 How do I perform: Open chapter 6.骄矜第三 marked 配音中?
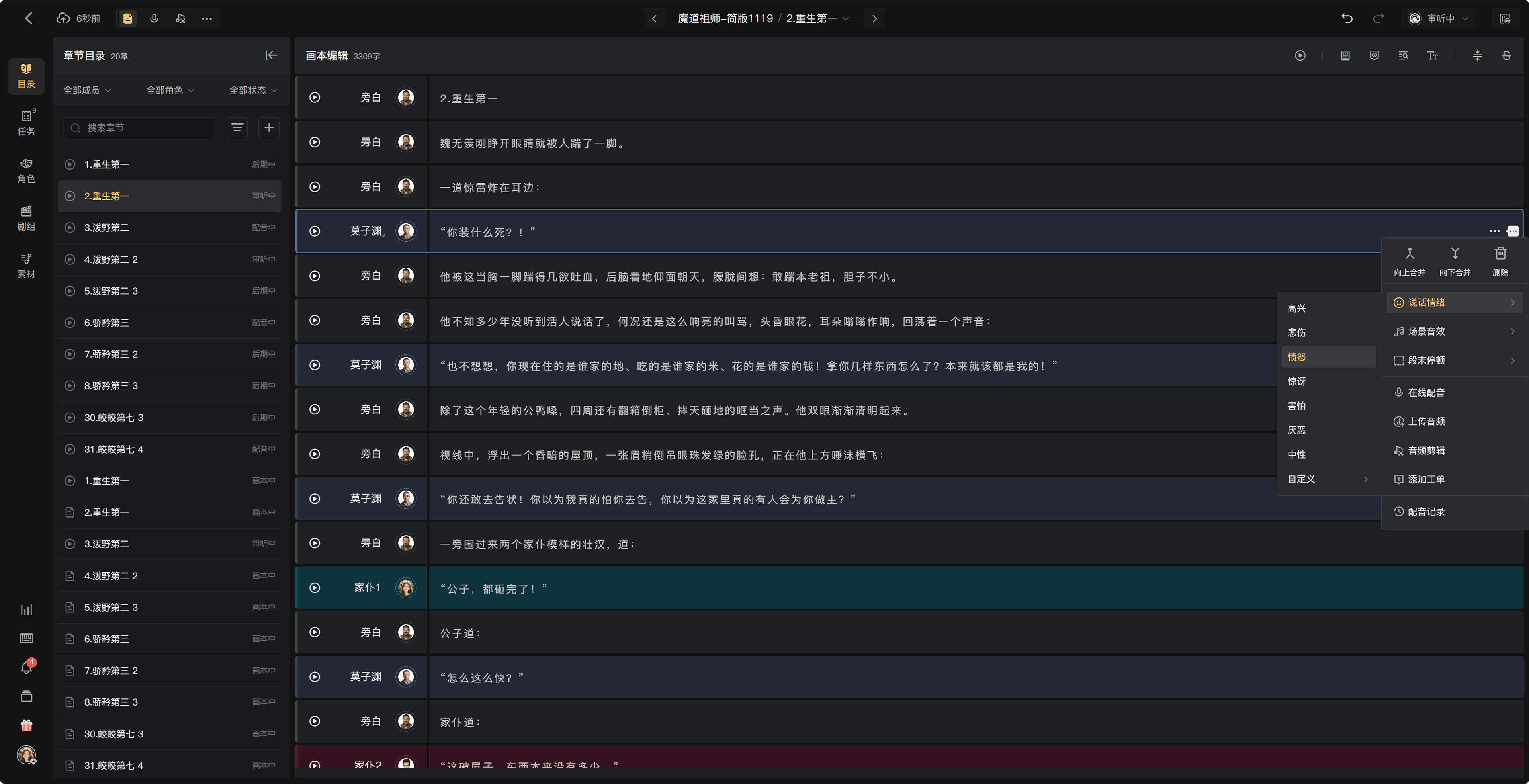click(x=169, y=323)
